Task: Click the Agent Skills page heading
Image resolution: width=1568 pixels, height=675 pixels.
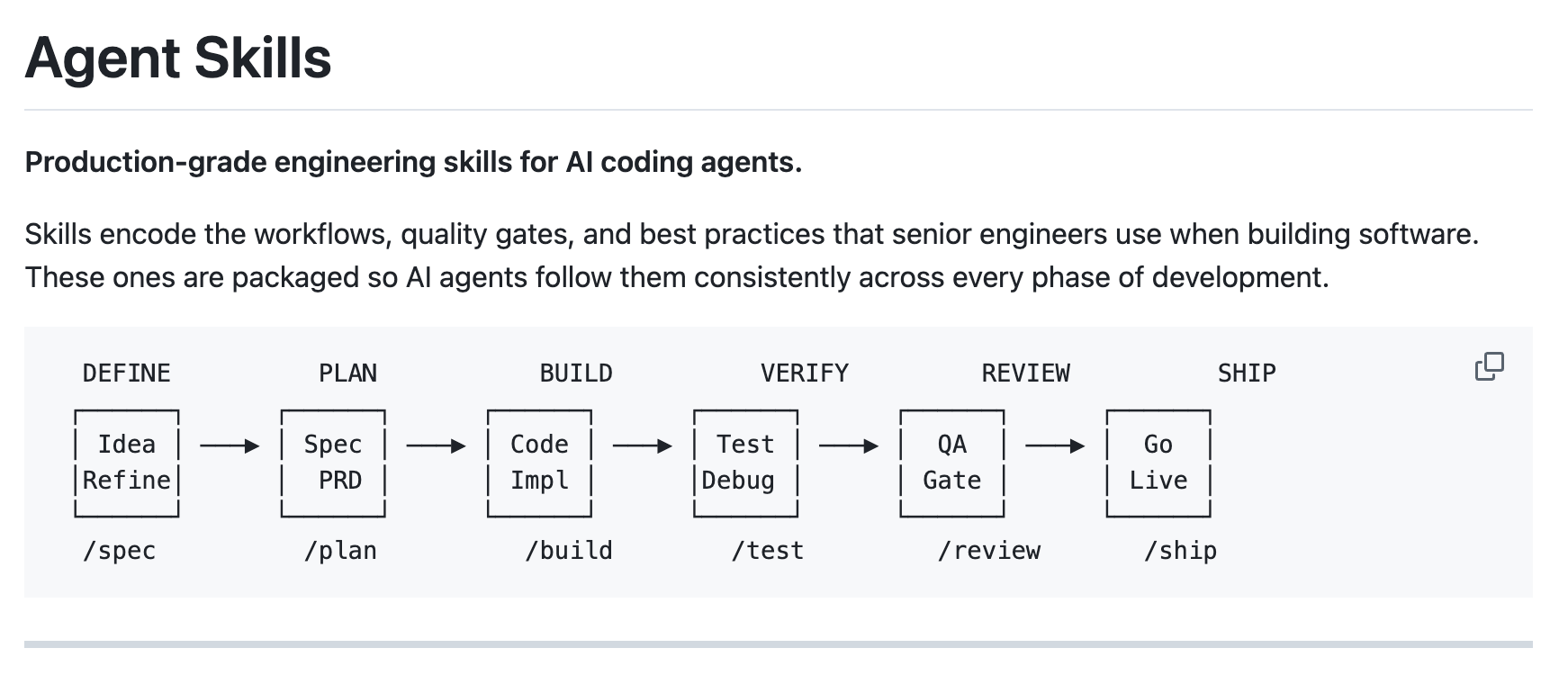Action: [x=178, y=58]
